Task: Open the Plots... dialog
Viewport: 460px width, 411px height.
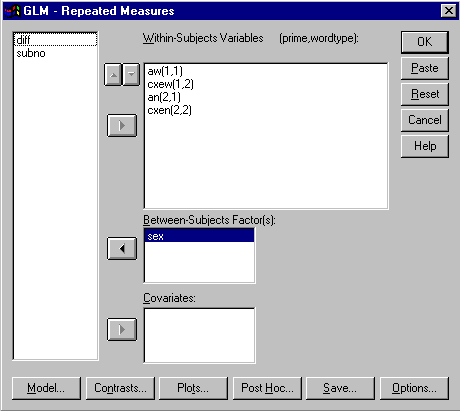Action: tap(193, 388)
